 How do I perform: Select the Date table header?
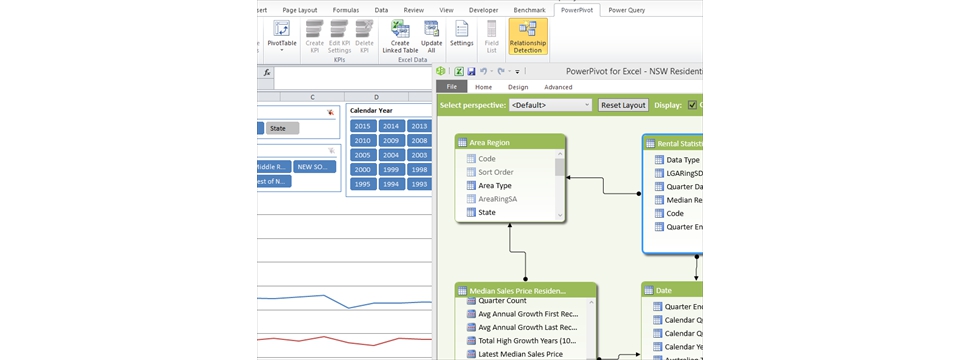click(672, 291)
